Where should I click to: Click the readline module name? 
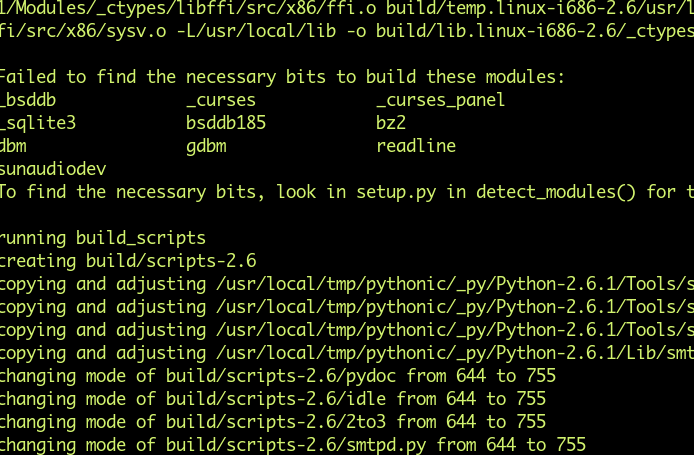pyautogui.click(x=416, y=146)
